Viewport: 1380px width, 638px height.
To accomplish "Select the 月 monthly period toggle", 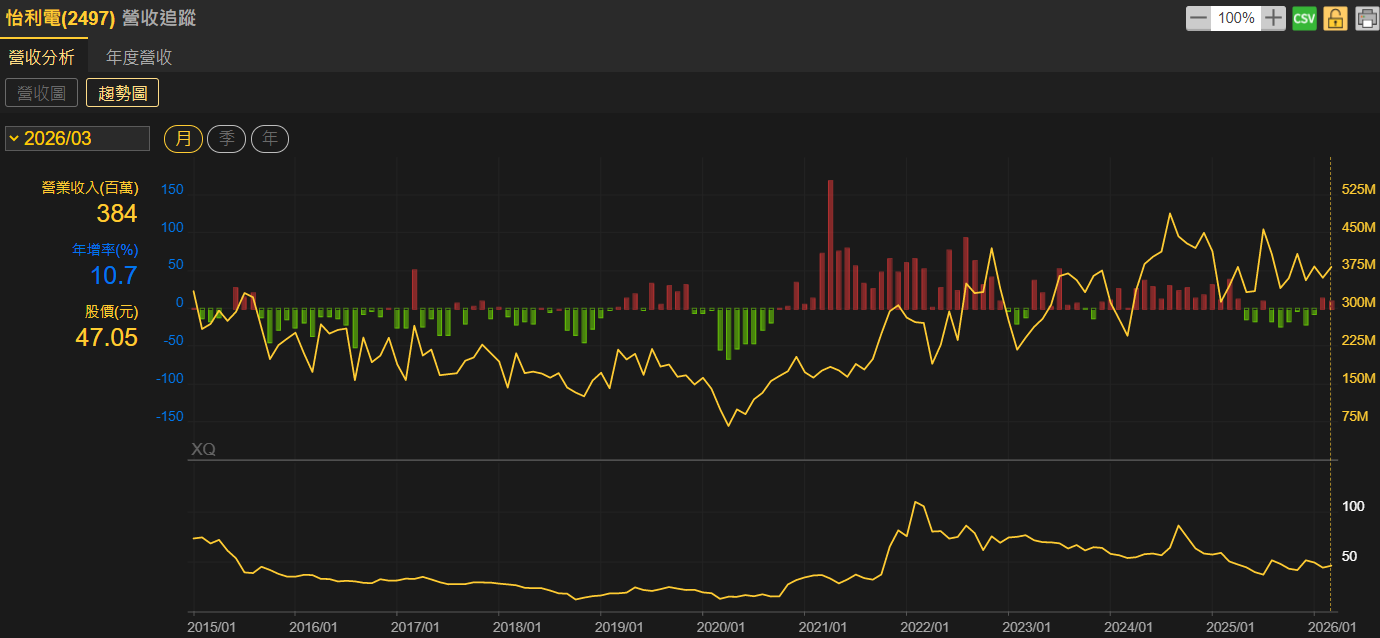I will click(x=184, y=139).
